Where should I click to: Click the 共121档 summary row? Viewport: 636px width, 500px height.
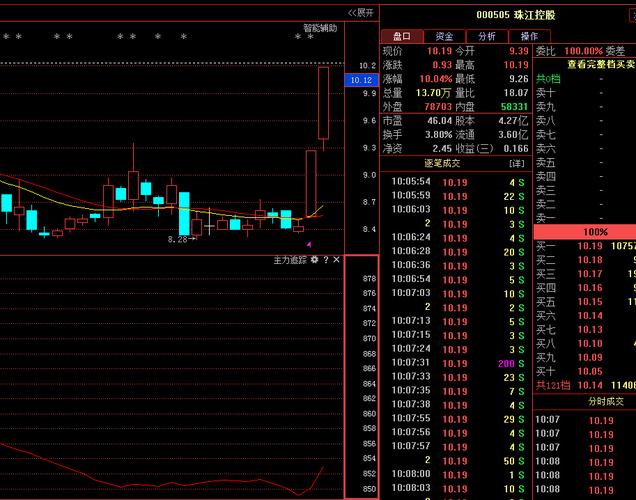coord(584,385)
